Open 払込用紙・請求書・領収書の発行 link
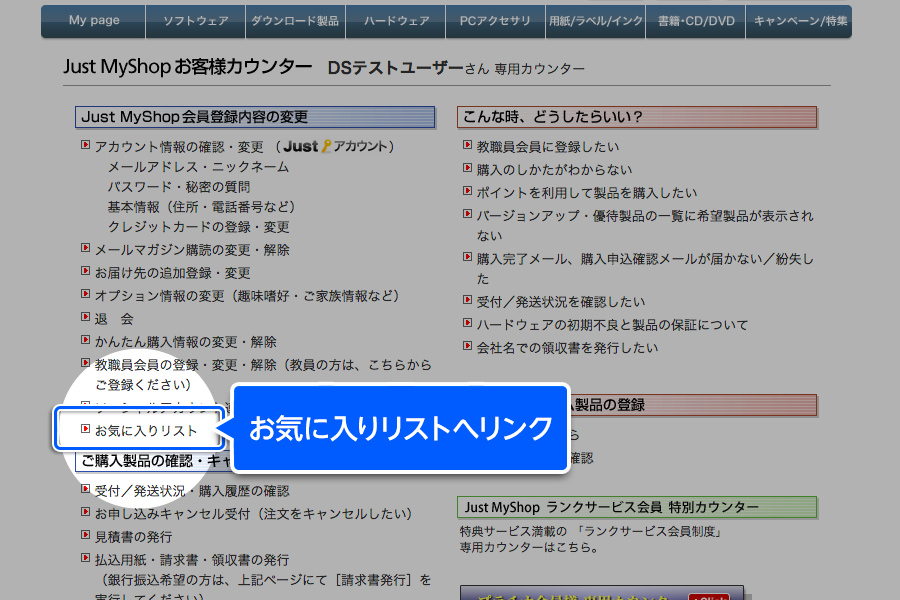 coord(192,560)
